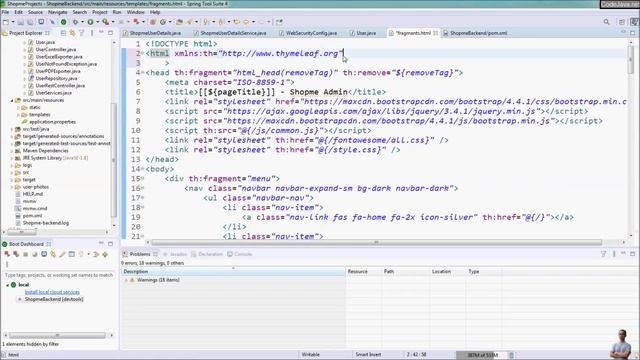640x360 pixels.
Task: Select ShopmeBackend [devtools] in Boot Dashboard
Action: click(x=54, y=299)
